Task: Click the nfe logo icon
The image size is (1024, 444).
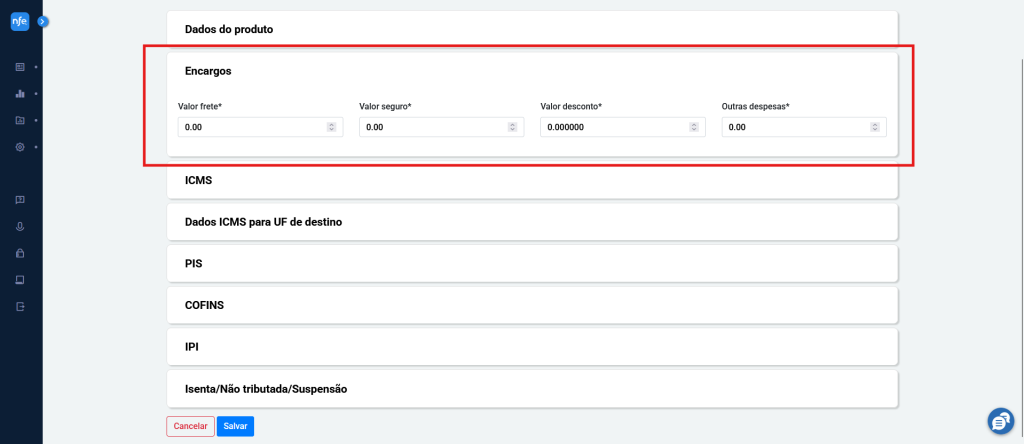Action: 20,22
